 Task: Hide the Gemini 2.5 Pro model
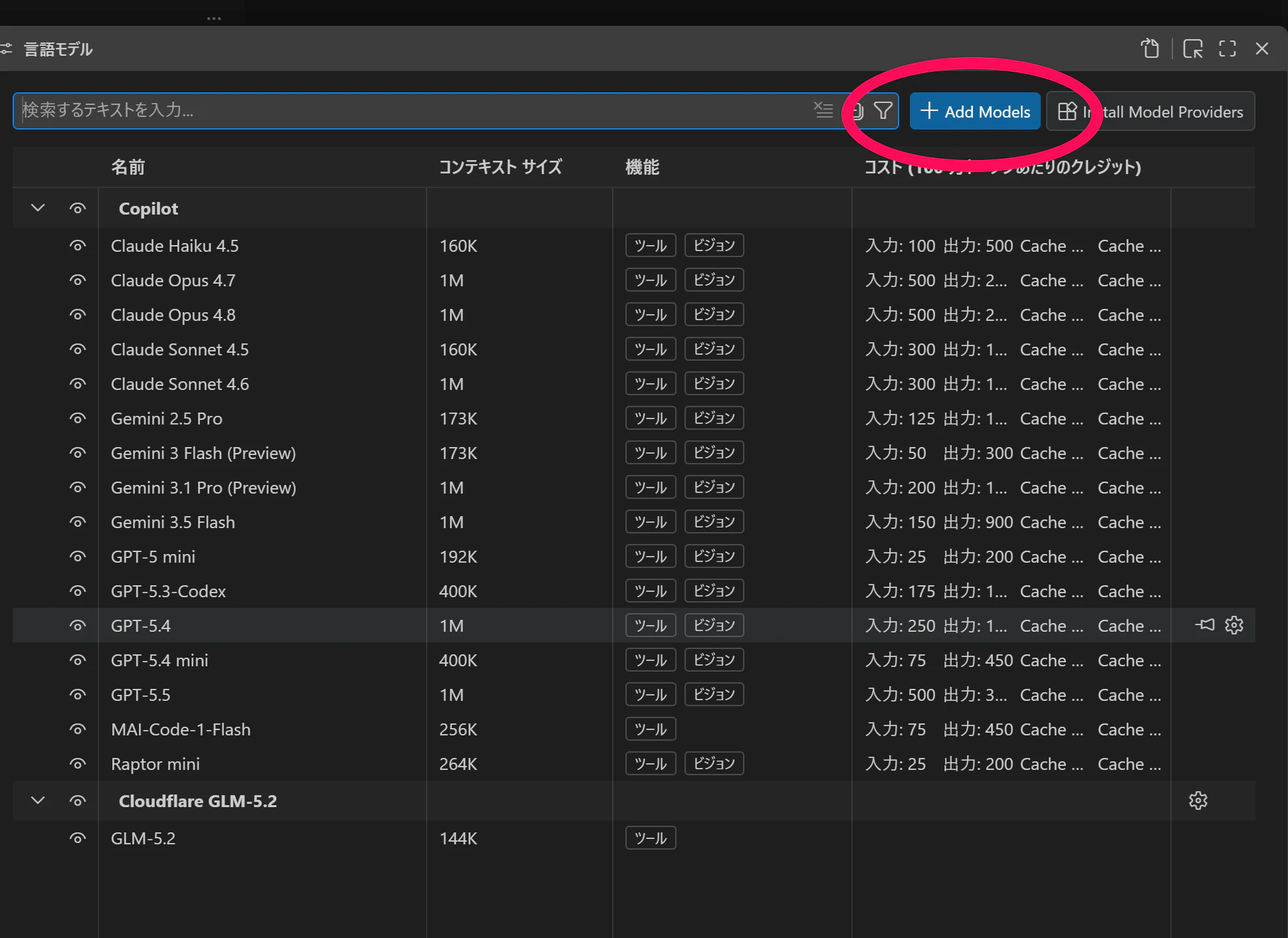[x=78, y=419]
